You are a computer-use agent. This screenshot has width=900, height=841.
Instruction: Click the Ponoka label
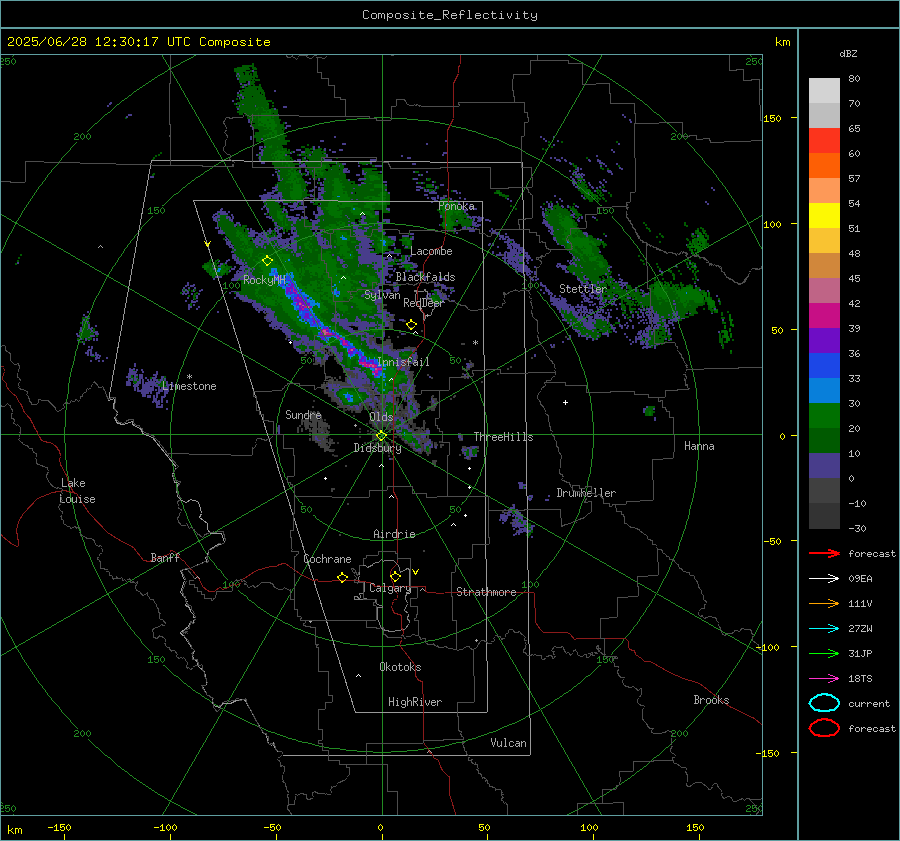(457, 206)
